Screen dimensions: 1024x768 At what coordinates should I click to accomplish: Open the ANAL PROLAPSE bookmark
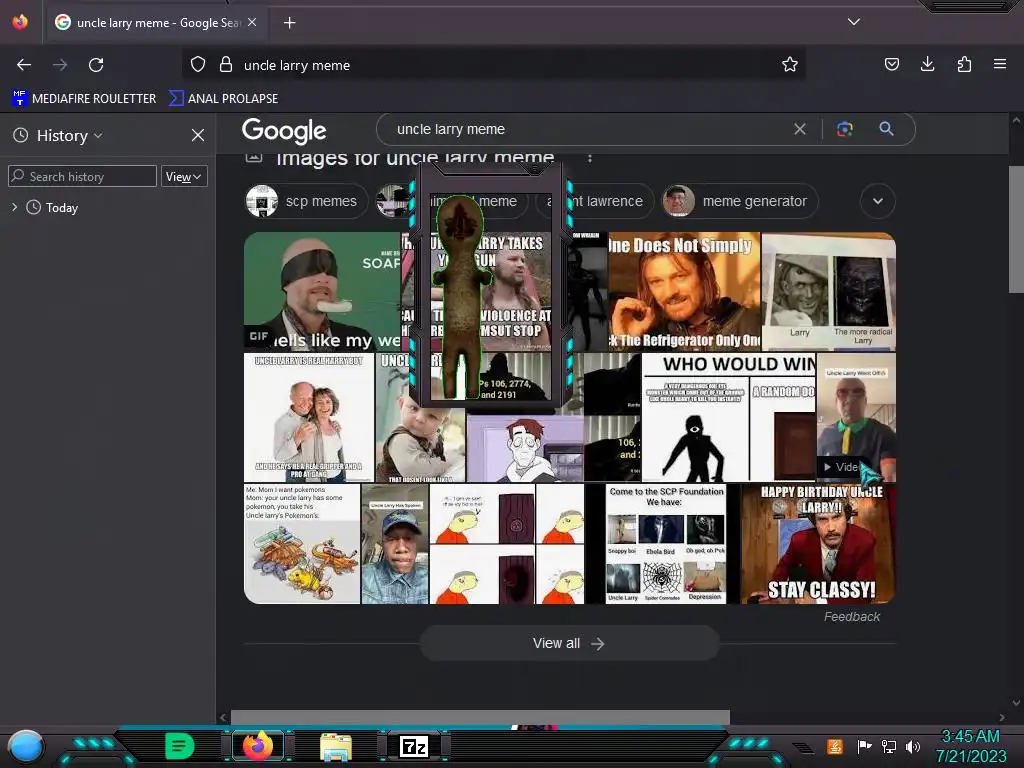click(x=223, y=99)
